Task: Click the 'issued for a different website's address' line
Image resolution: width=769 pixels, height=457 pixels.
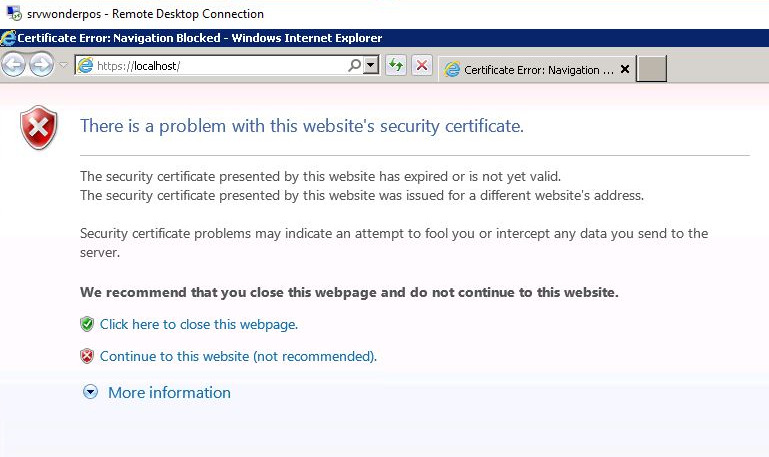Action: (362, 195)
